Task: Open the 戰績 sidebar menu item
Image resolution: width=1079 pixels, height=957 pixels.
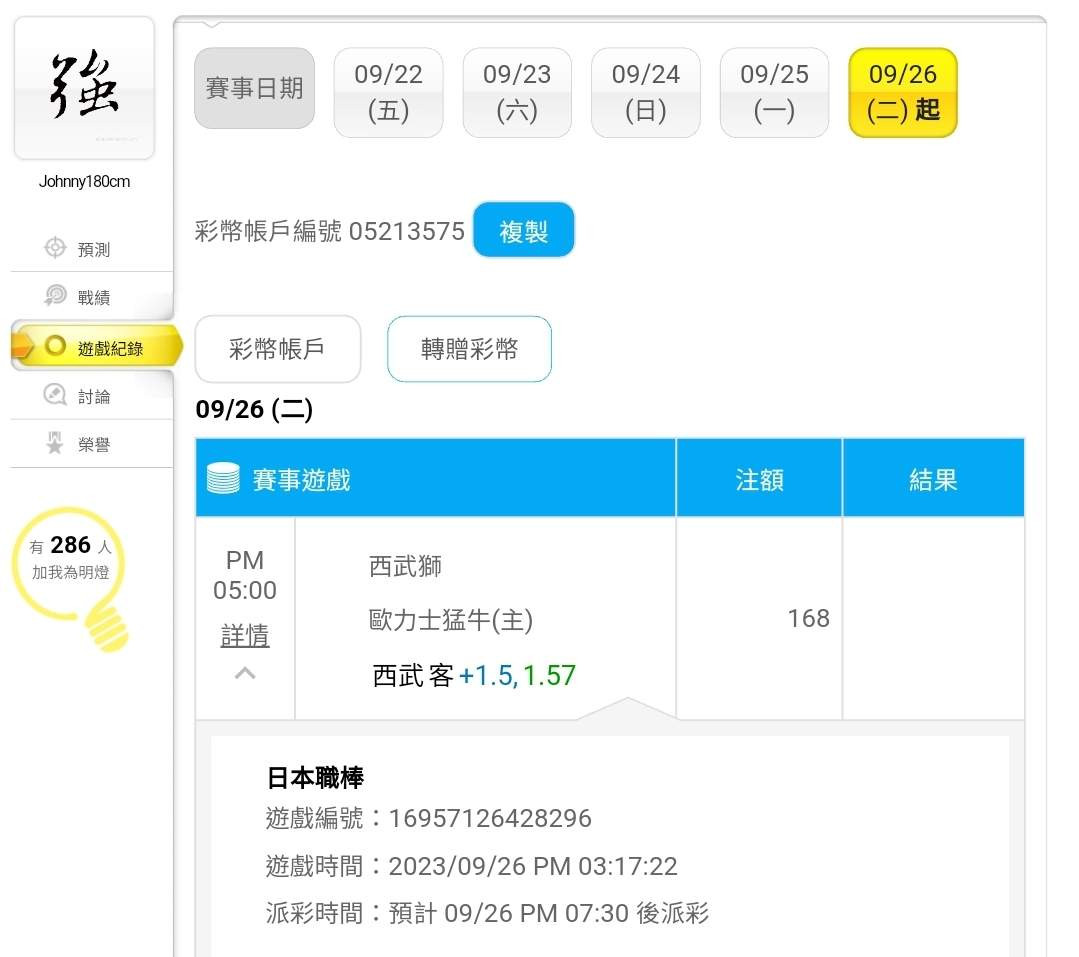Action: 92,297
